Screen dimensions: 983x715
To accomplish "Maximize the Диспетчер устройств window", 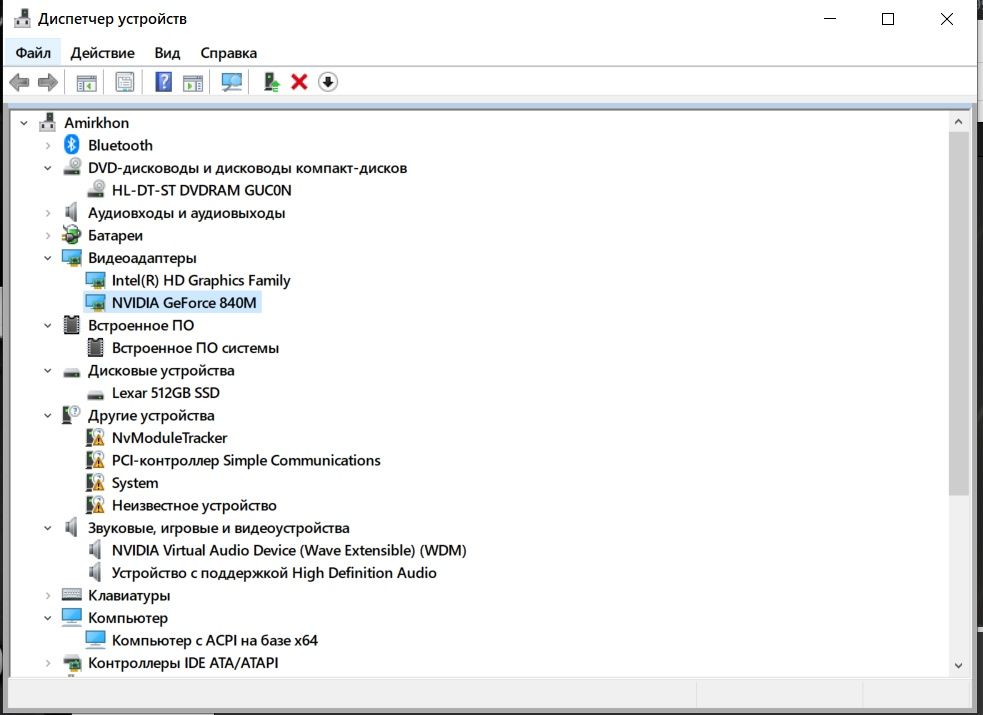I will [x=888, y=19].
